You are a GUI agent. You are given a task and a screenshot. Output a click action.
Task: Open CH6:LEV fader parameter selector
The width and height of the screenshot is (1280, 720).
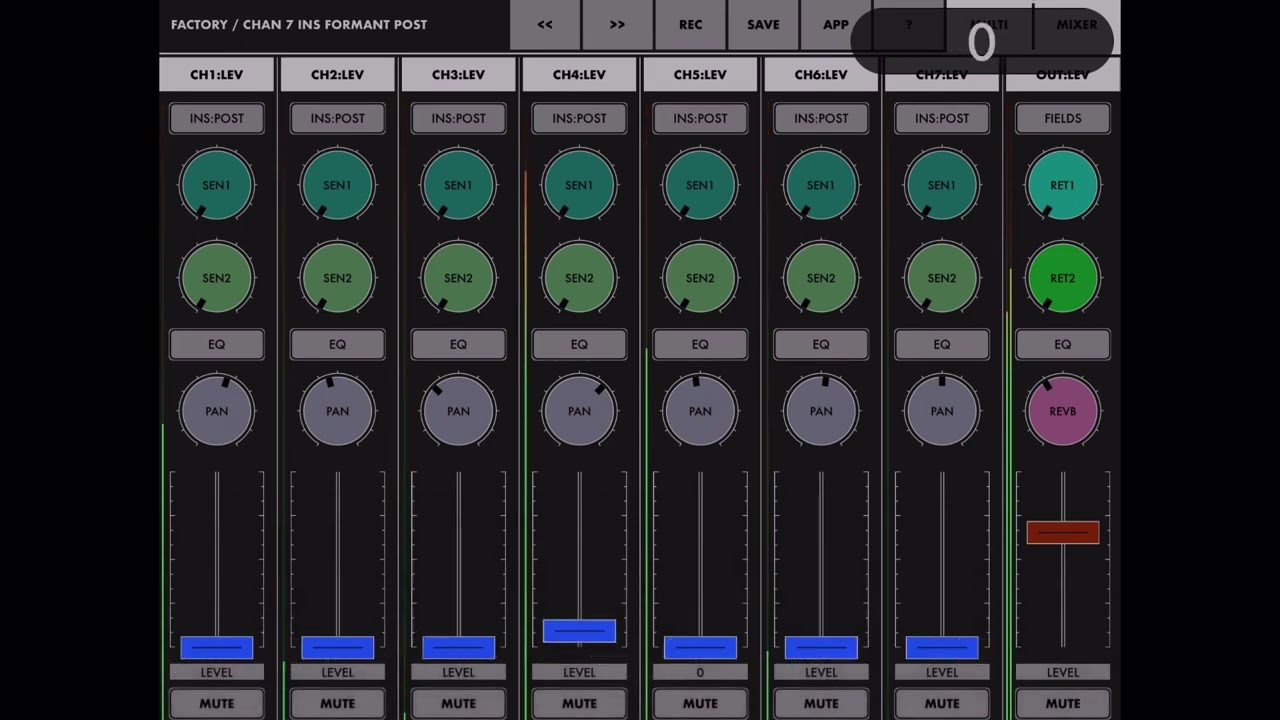click(821, 75)
